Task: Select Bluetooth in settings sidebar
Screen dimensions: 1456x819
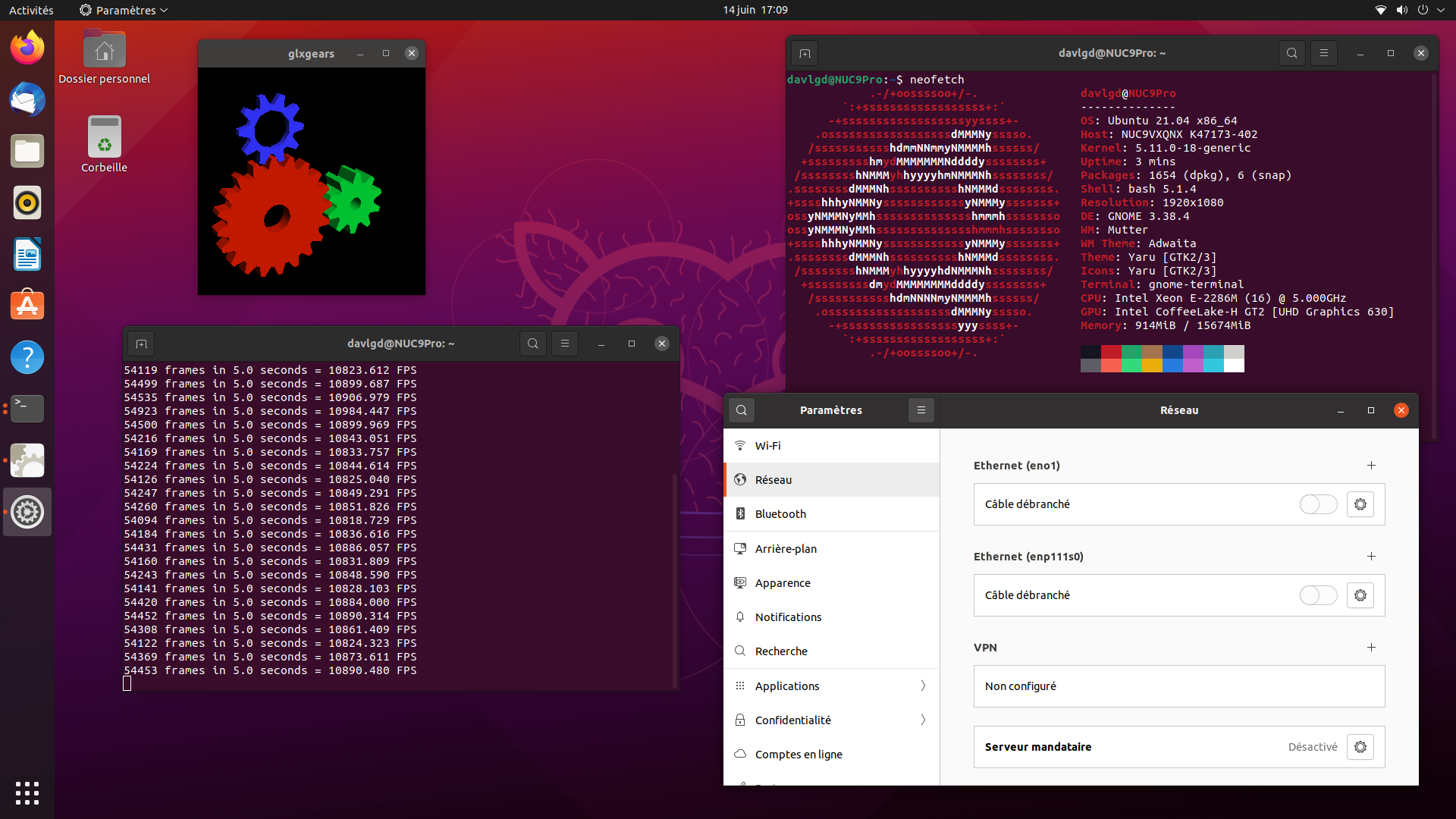Action: click(x=832, y=514)
